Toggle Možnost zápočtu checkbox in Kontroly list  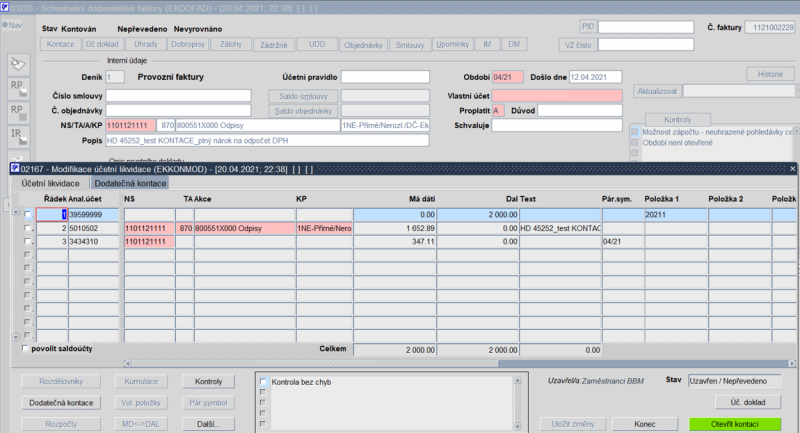tap(635, 132)
